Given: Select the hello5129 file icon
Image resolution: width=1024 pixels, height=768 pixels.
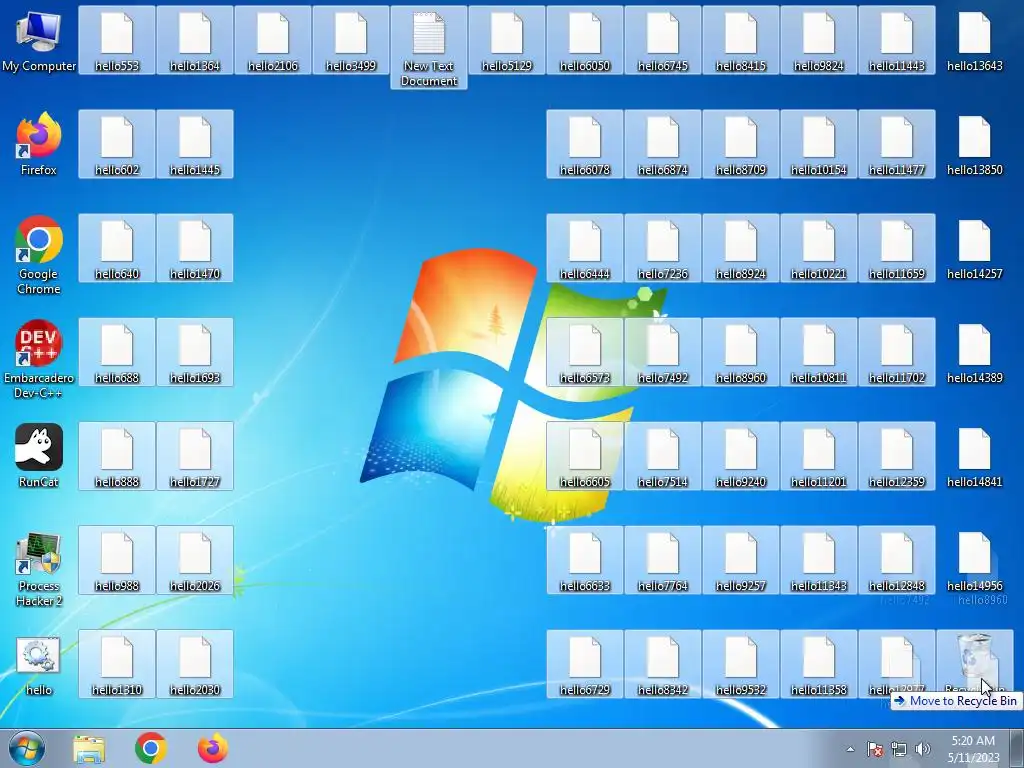Looking at the screenshot, I should point(507,40).
